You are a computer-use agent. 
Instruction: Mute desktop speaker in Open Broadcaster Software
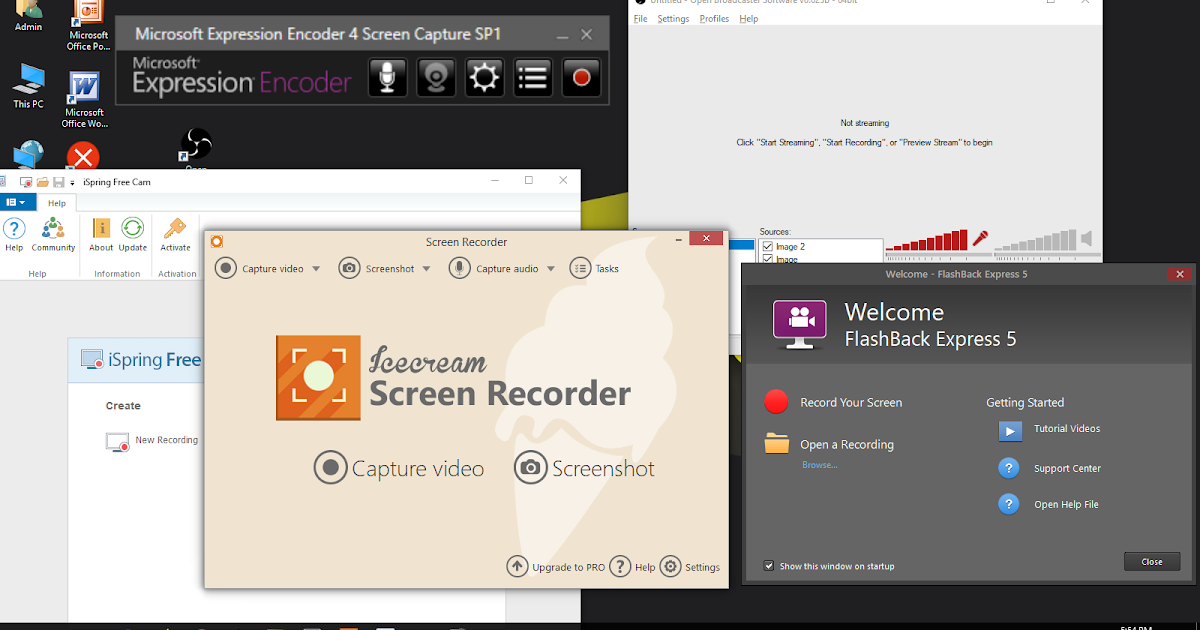(1087, 238)
